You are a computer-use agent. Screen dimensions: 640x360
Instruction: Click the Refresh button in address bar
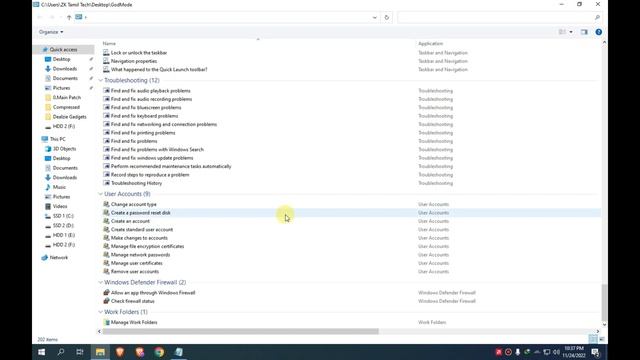click(x=387, y=18)
